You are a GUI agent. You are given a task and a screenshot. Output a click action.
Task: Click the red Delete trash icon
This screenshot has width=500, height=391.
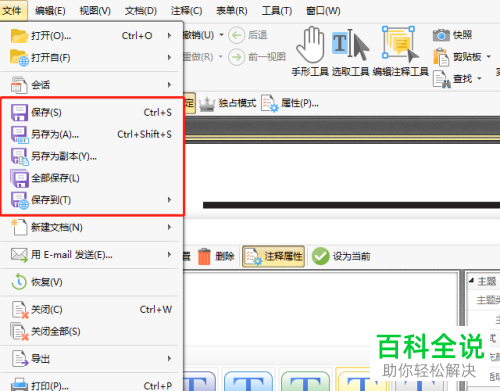pos(204,256)
